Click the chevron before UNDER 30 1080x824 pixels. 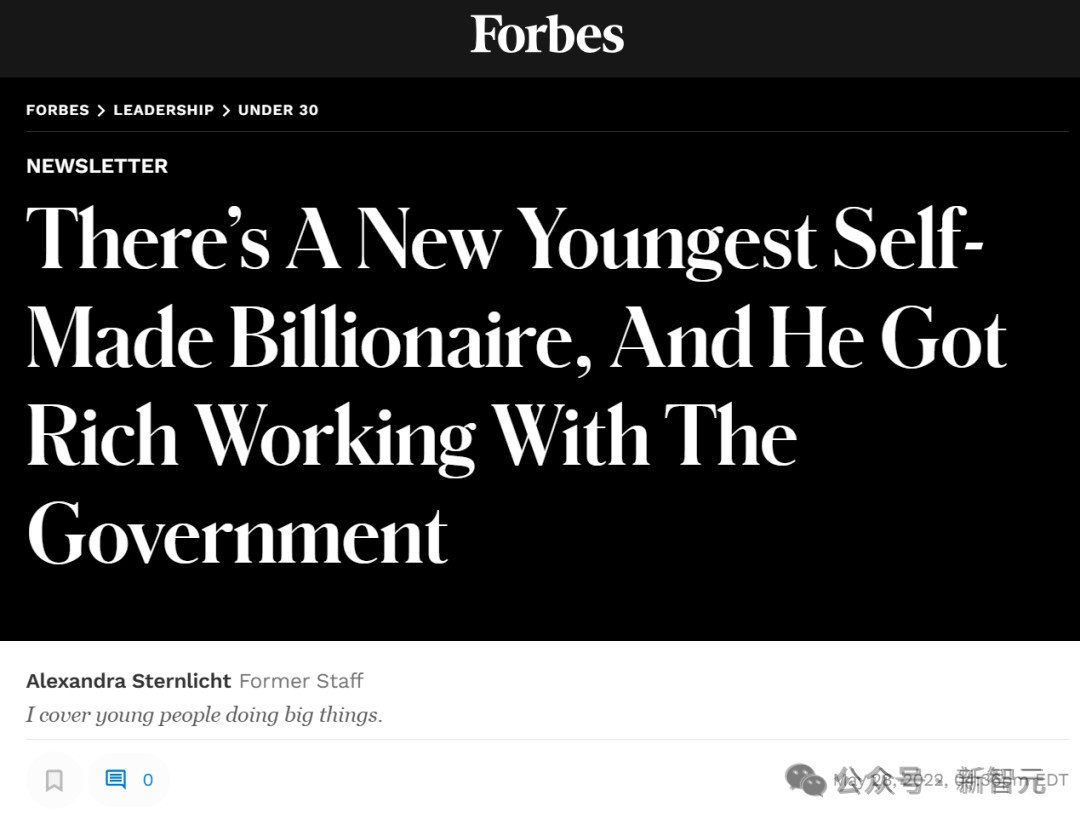pos(226,111)
